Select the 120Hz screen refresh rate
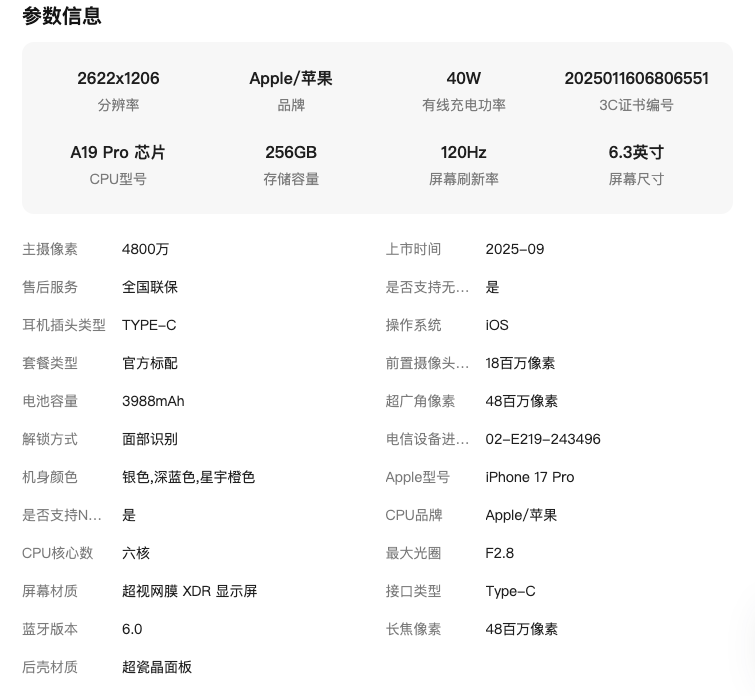755x696 pixels. [463, 152]
